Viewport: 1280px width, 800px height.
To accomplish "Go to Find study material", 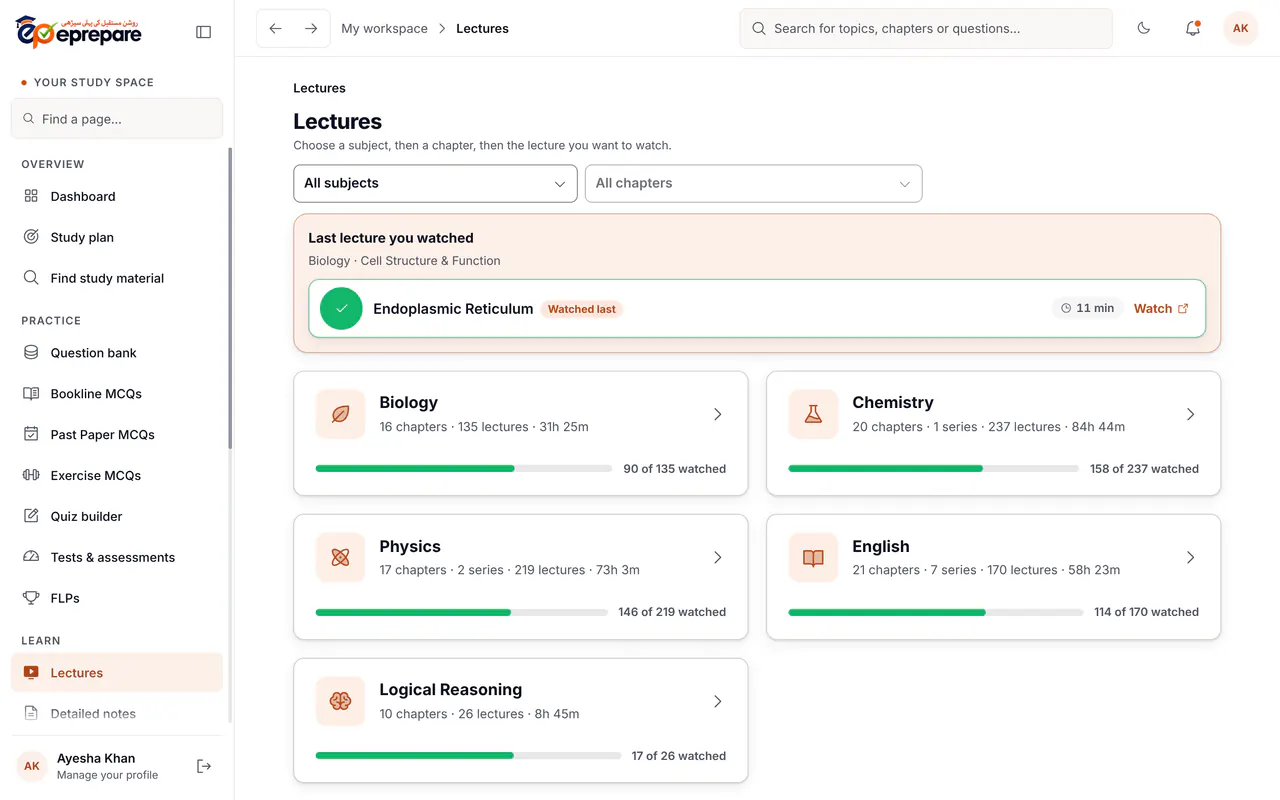I will click(x=117, y=278).
